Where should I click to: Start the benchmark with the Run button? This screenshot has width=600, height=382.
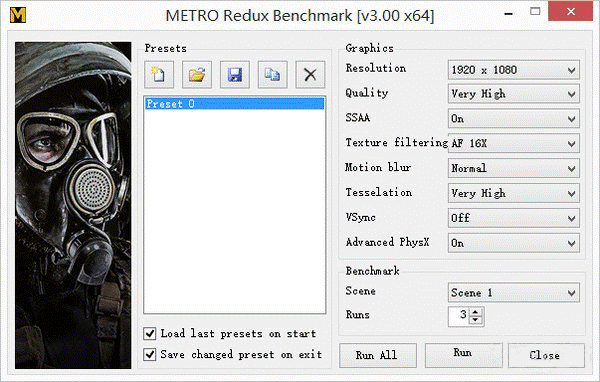pos(463,355)
